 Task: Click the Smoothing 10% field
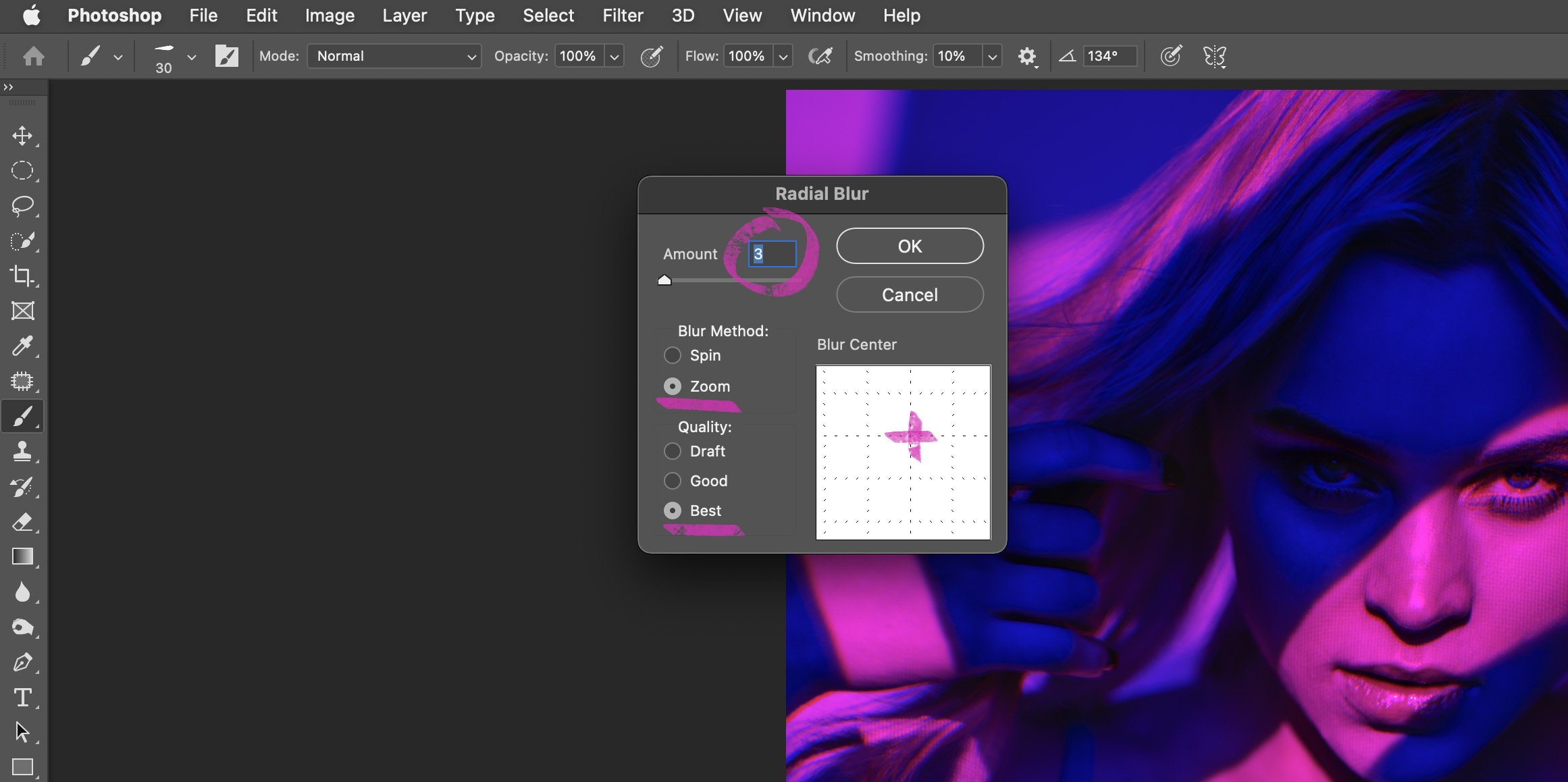click(956, 56)
